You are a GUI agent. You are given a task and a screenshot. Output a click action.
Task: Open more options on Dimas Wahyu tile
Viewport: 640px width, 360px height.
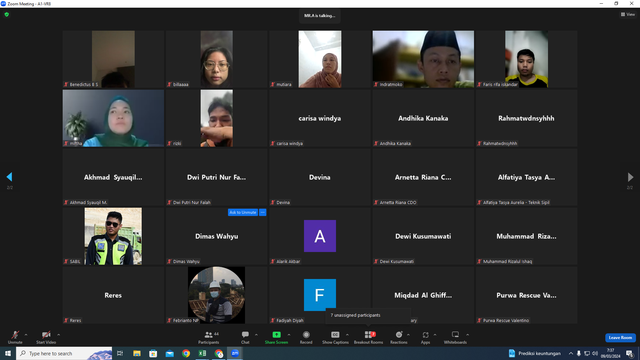click(x=263, y=212)
